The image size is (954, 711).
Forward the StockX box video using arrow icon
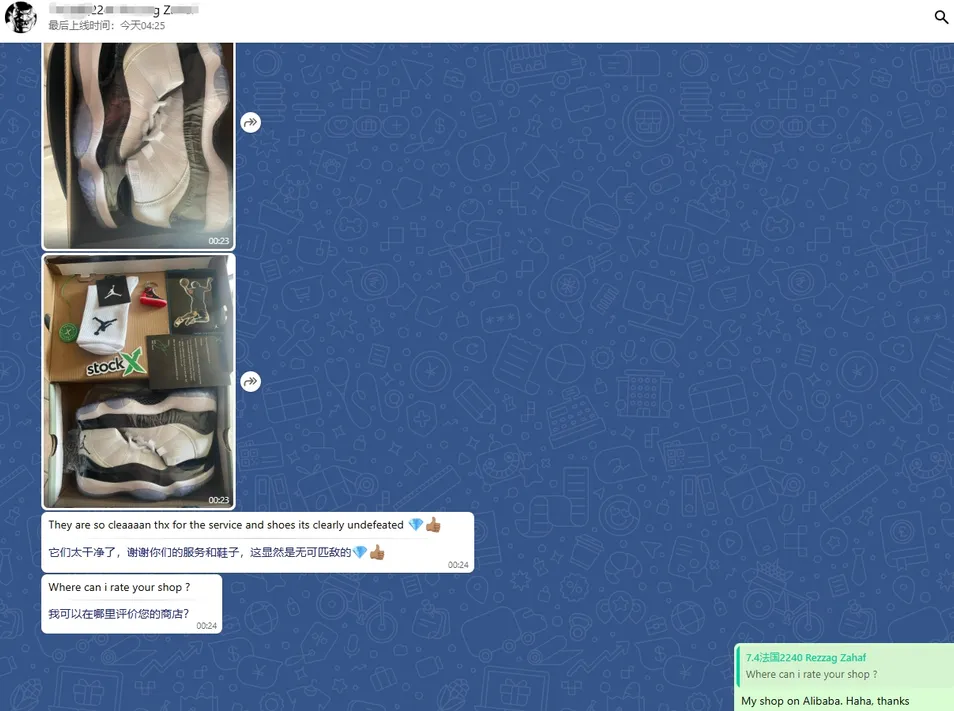point(250,381)
